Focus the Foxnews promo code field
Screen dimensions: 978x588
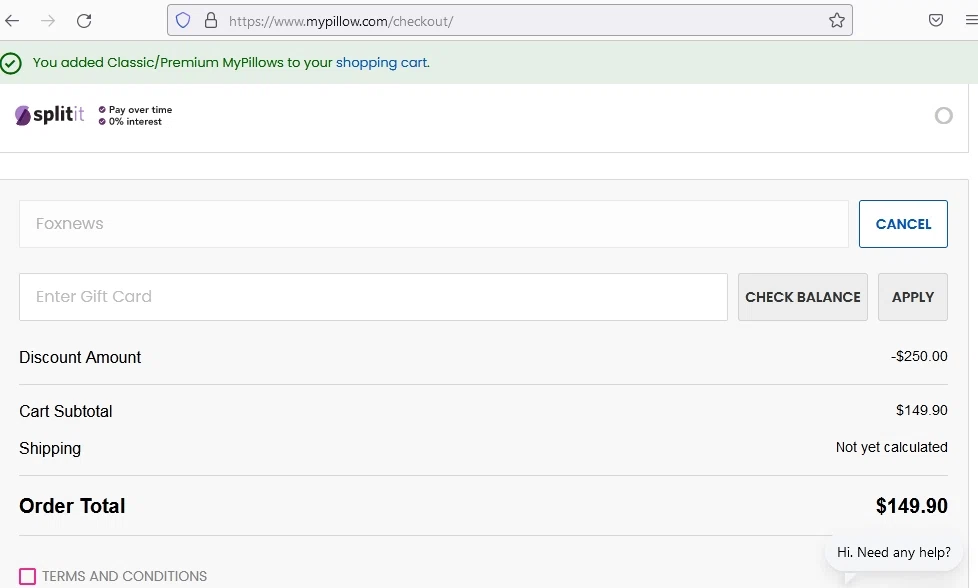[x=433, y=224]
